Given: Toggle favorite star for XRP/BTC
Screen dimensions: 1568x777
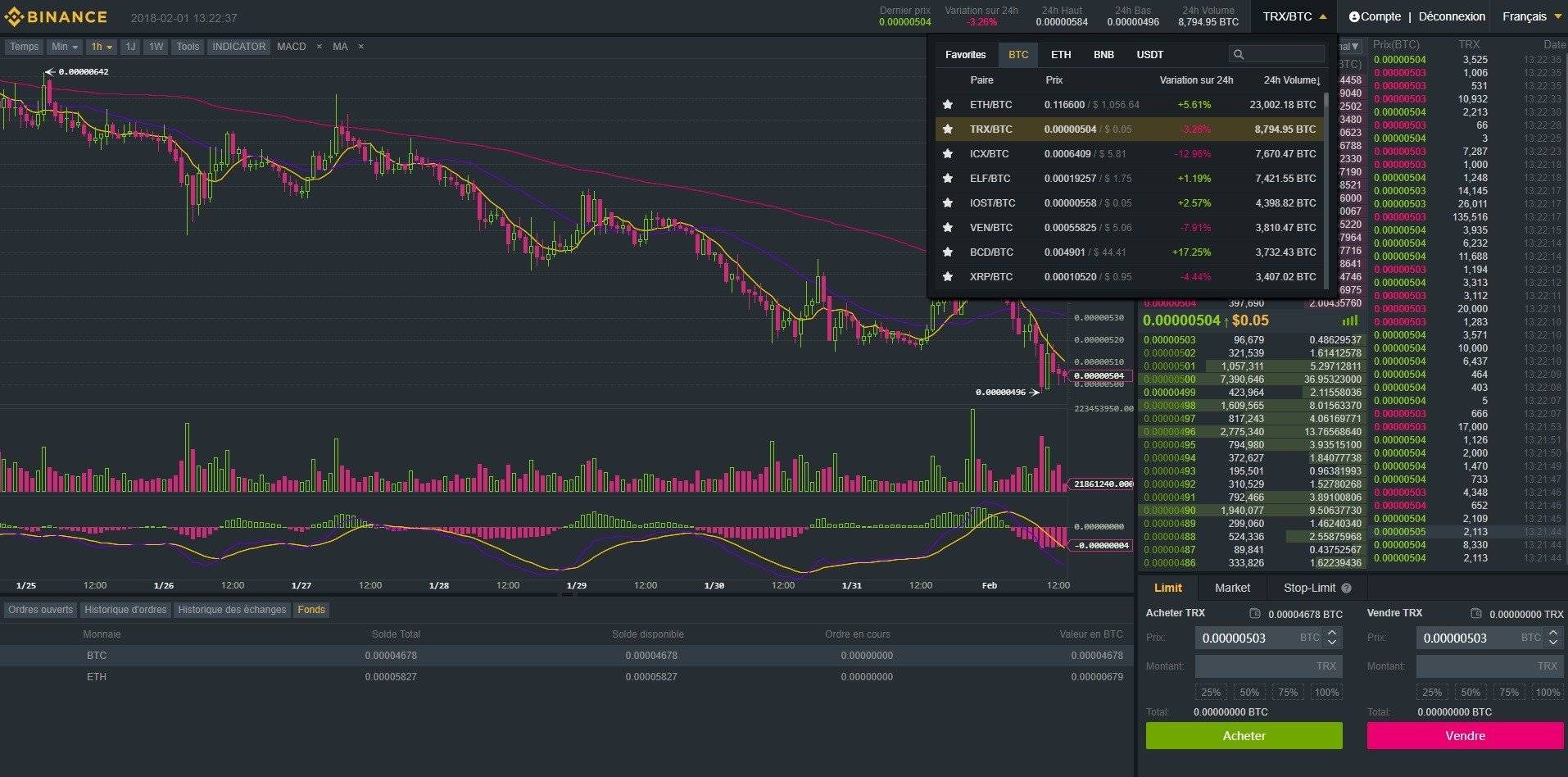Looking at the screenshot, I should [948, 276].
